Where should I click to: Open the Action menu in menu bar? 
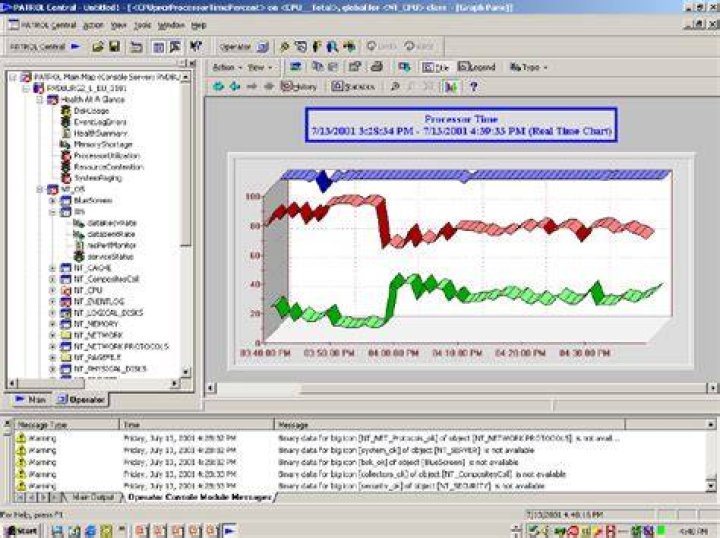[93, 25]
